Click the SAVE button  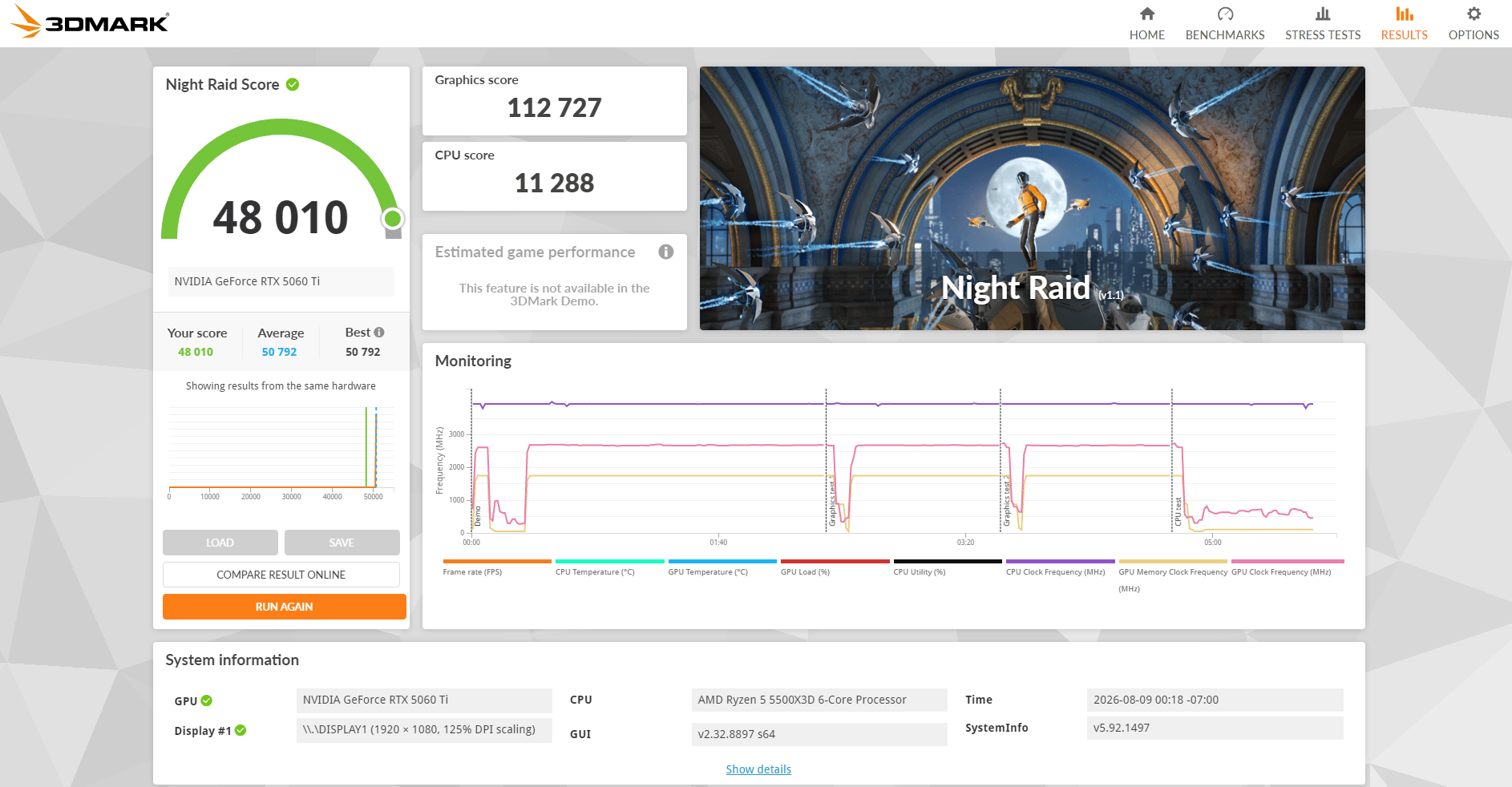click(x=342, y=543)
